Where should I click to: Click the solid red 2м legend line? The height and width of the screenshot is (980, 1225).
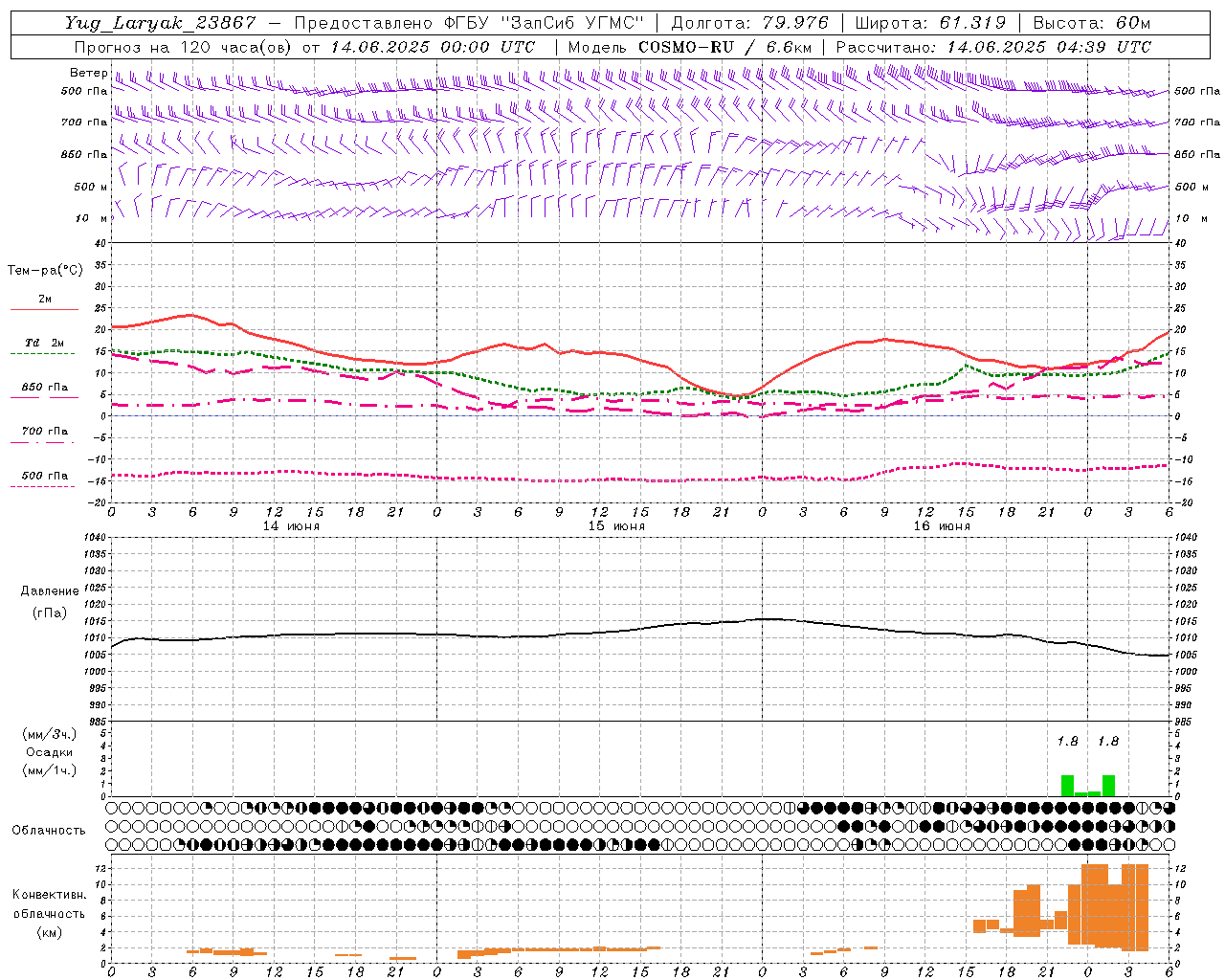(44, 309)
